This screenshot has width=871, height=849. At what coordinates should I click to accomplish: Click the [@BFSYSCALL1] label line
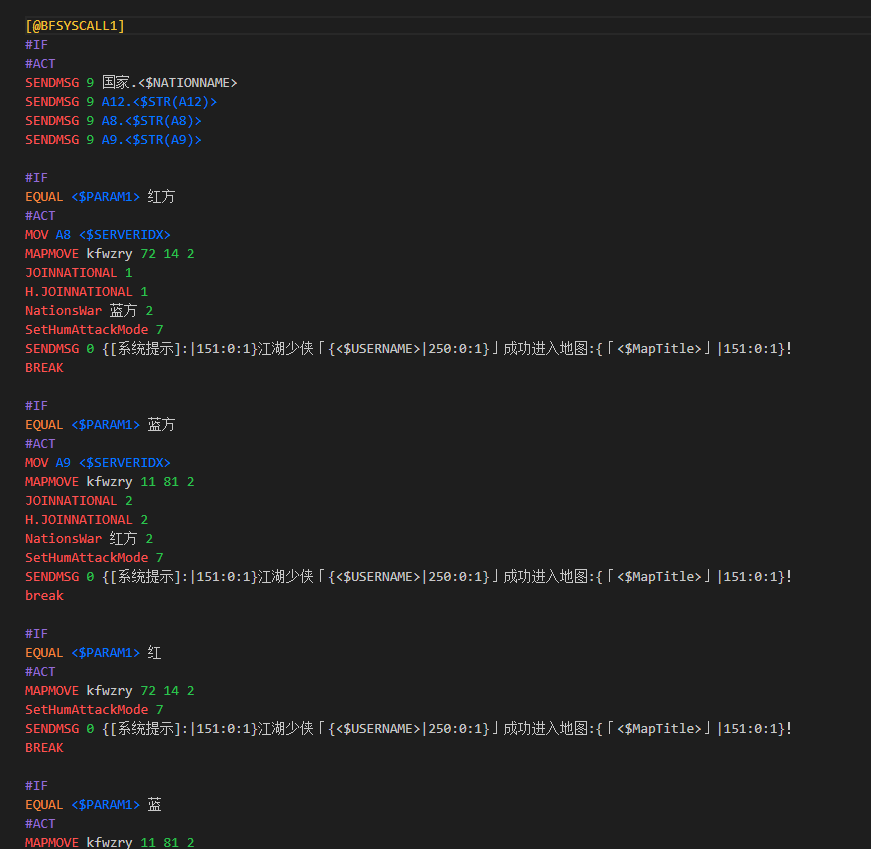(75, 26)
